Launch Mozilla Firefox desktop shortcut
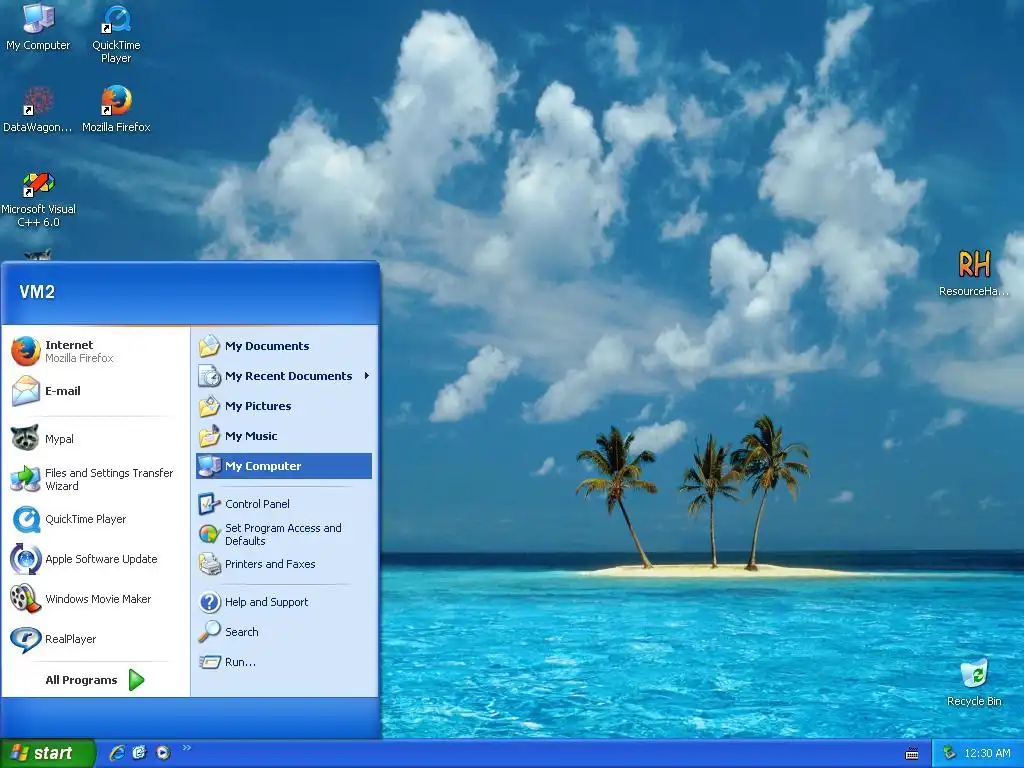This screenshot has height=768, width=1024. 116,108
